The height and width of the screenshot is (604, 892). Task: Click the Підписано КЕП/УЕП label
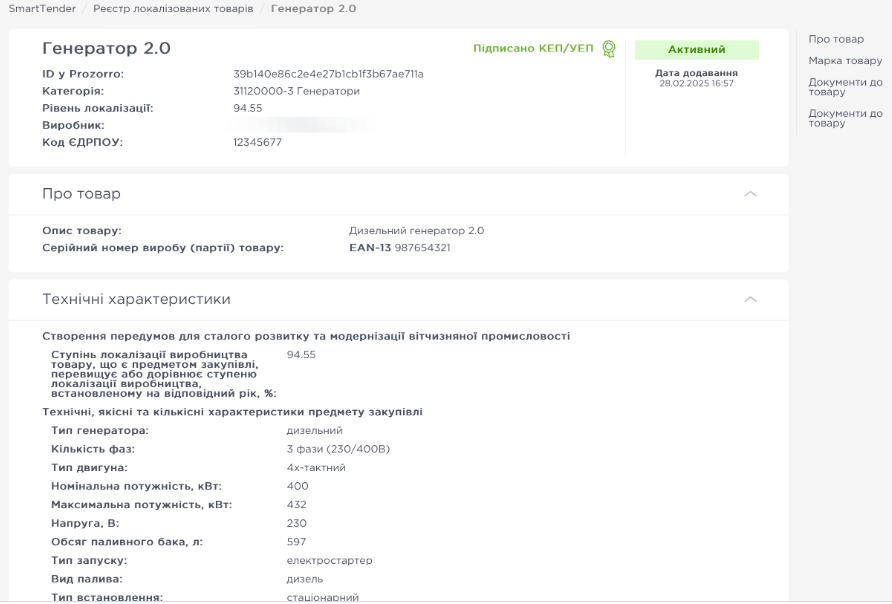pyautogui.click(x=534, y=49)
